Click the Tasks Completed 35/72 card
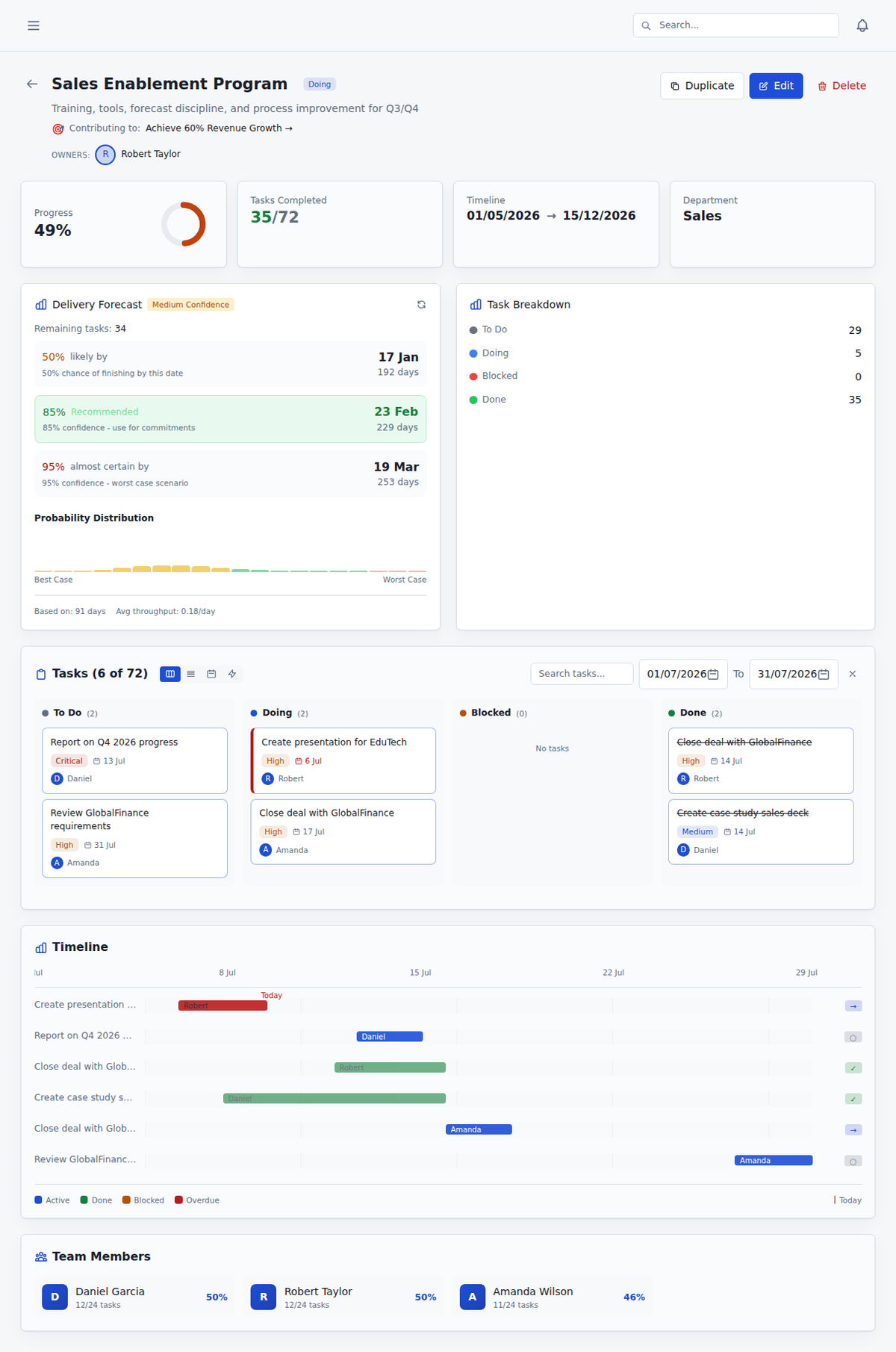 340,224
